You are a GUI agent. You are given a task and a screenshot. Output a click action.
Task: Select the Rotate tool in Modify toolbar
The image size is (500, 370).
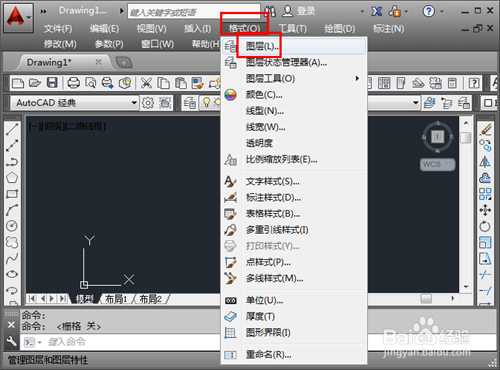(485, 226)
